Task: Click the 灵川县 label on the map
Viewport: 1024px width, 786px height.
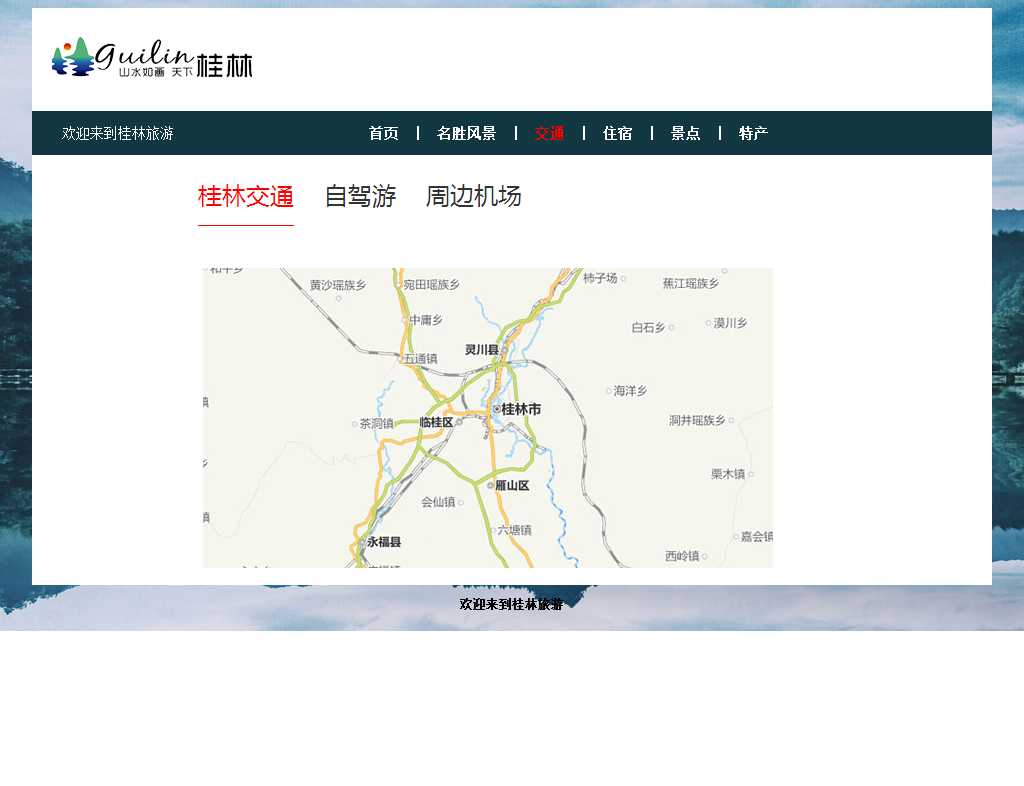Action: click(x=482, y=350)
